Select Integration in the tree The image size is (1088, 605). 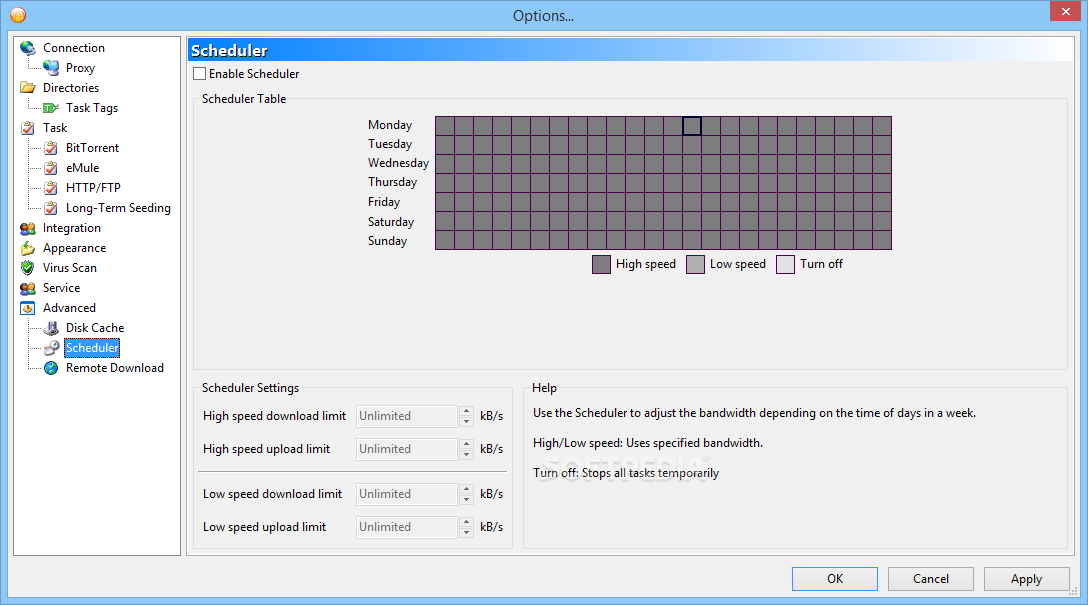[x=71, y=228]
